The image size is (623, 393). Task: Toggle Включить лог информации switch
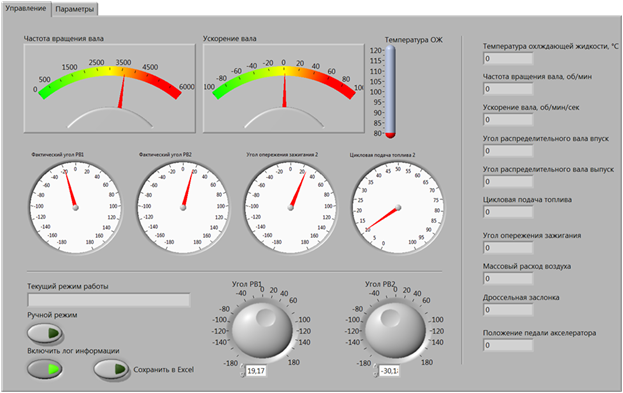44,369
